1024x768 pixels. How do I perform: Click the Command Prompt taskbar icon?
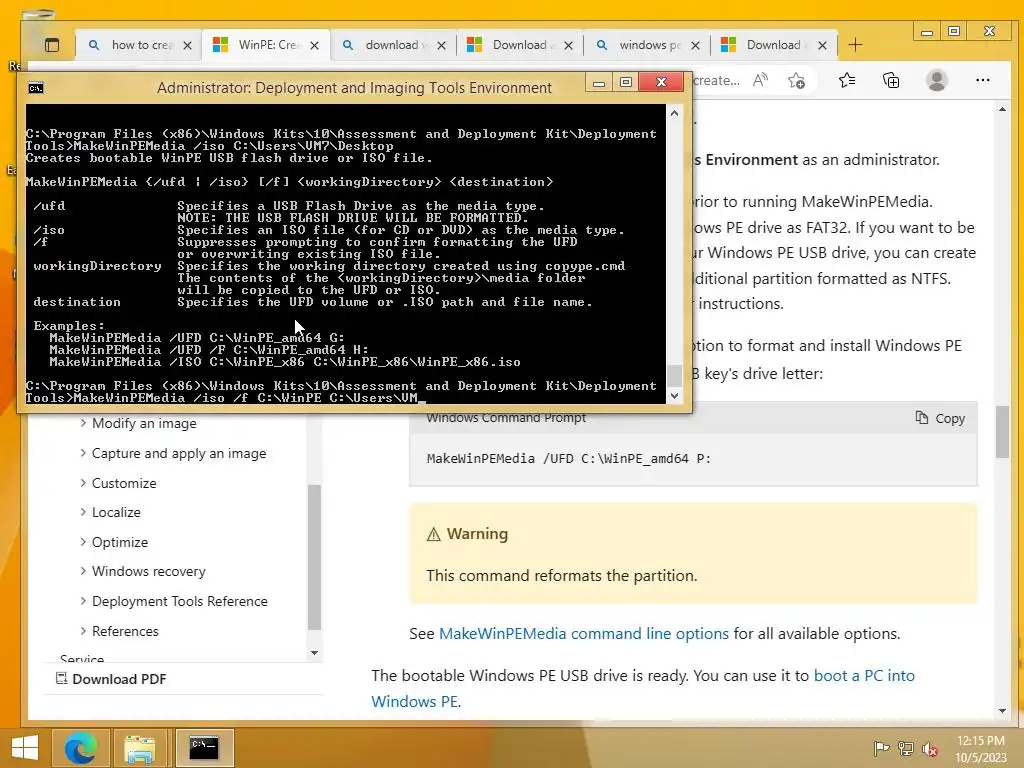[x=204, y=748]
